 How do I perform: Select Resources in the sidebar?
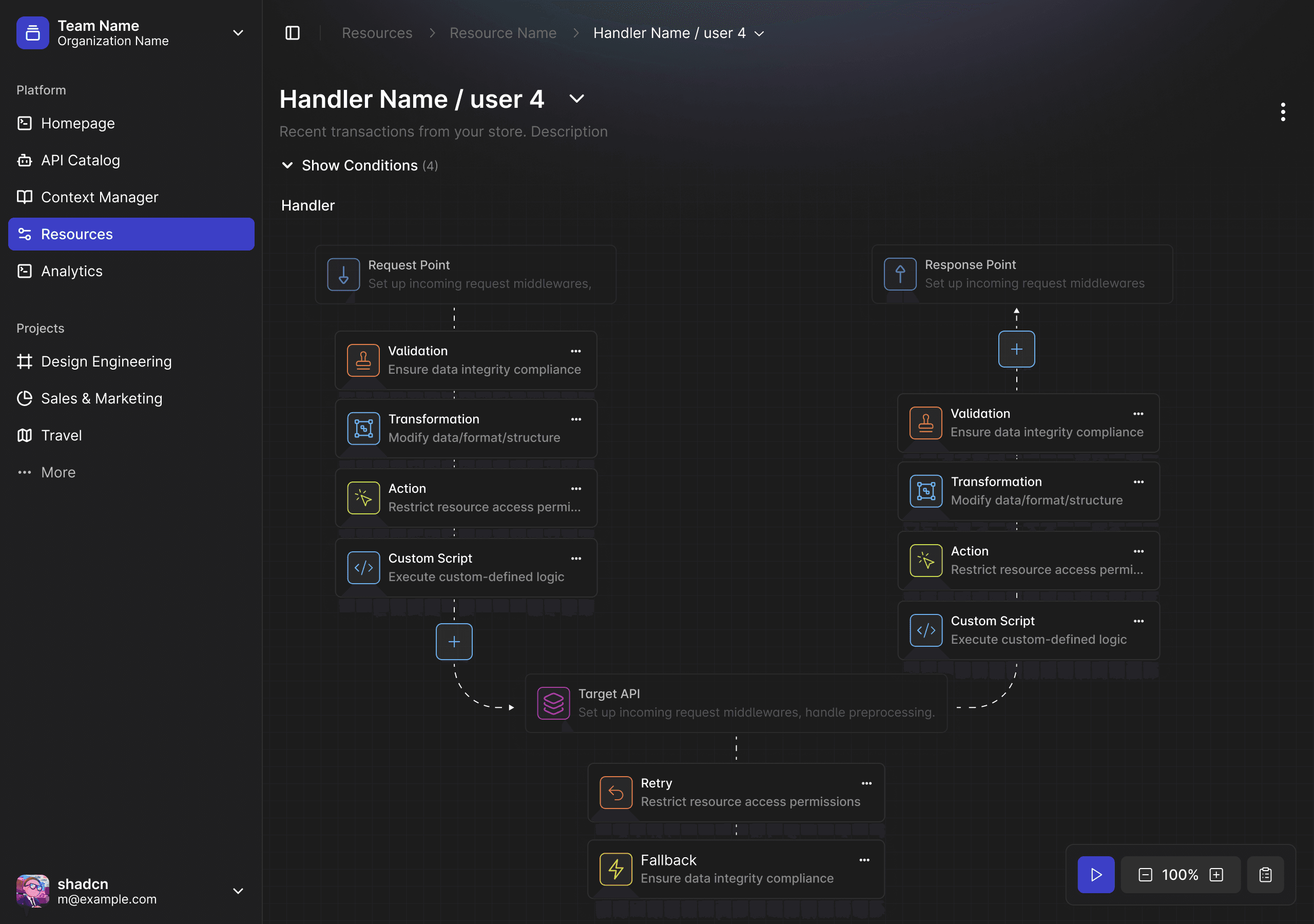point(131,234)
